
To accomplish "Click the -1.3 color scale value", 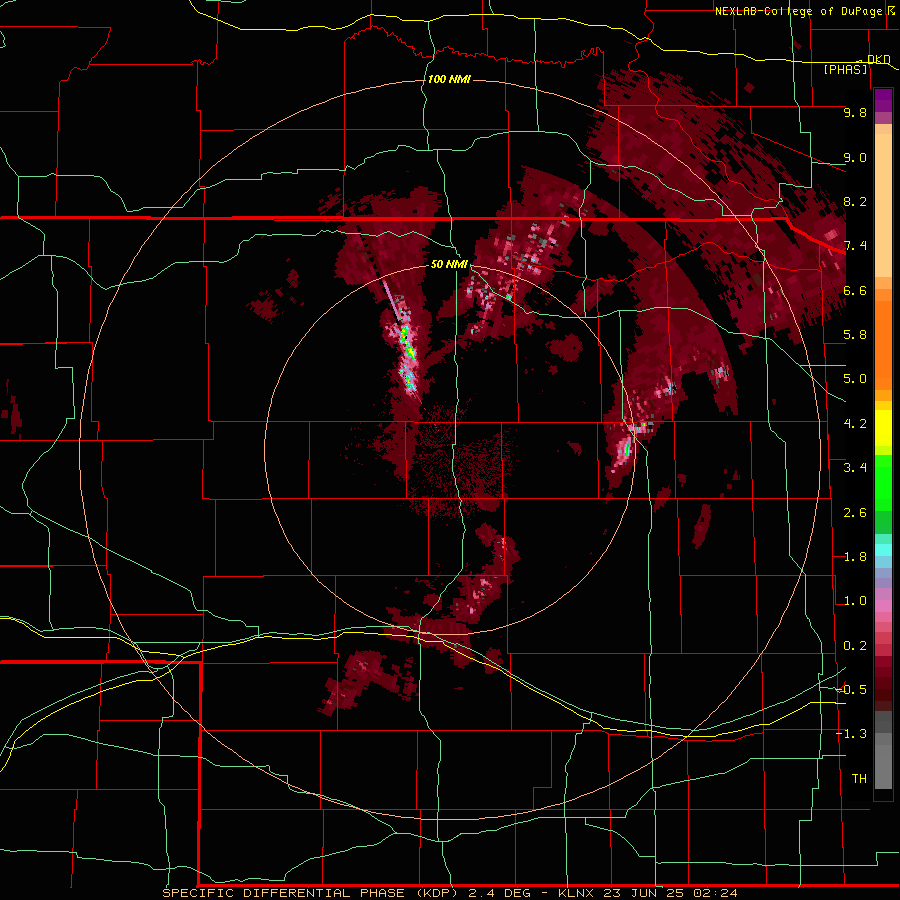I will click(852, 734).
